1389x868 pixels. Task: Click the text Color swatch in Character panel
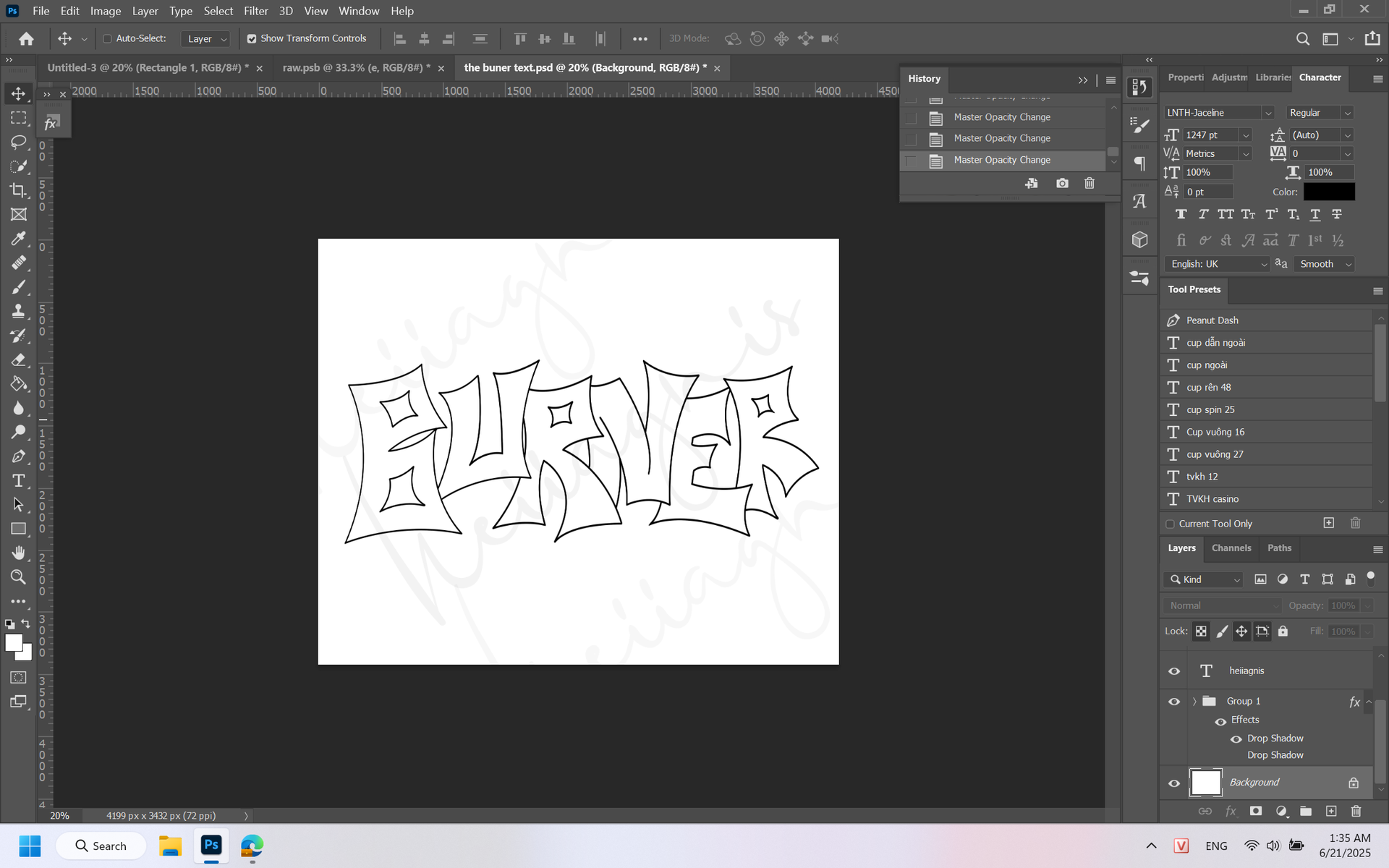tap(1329, 192)
